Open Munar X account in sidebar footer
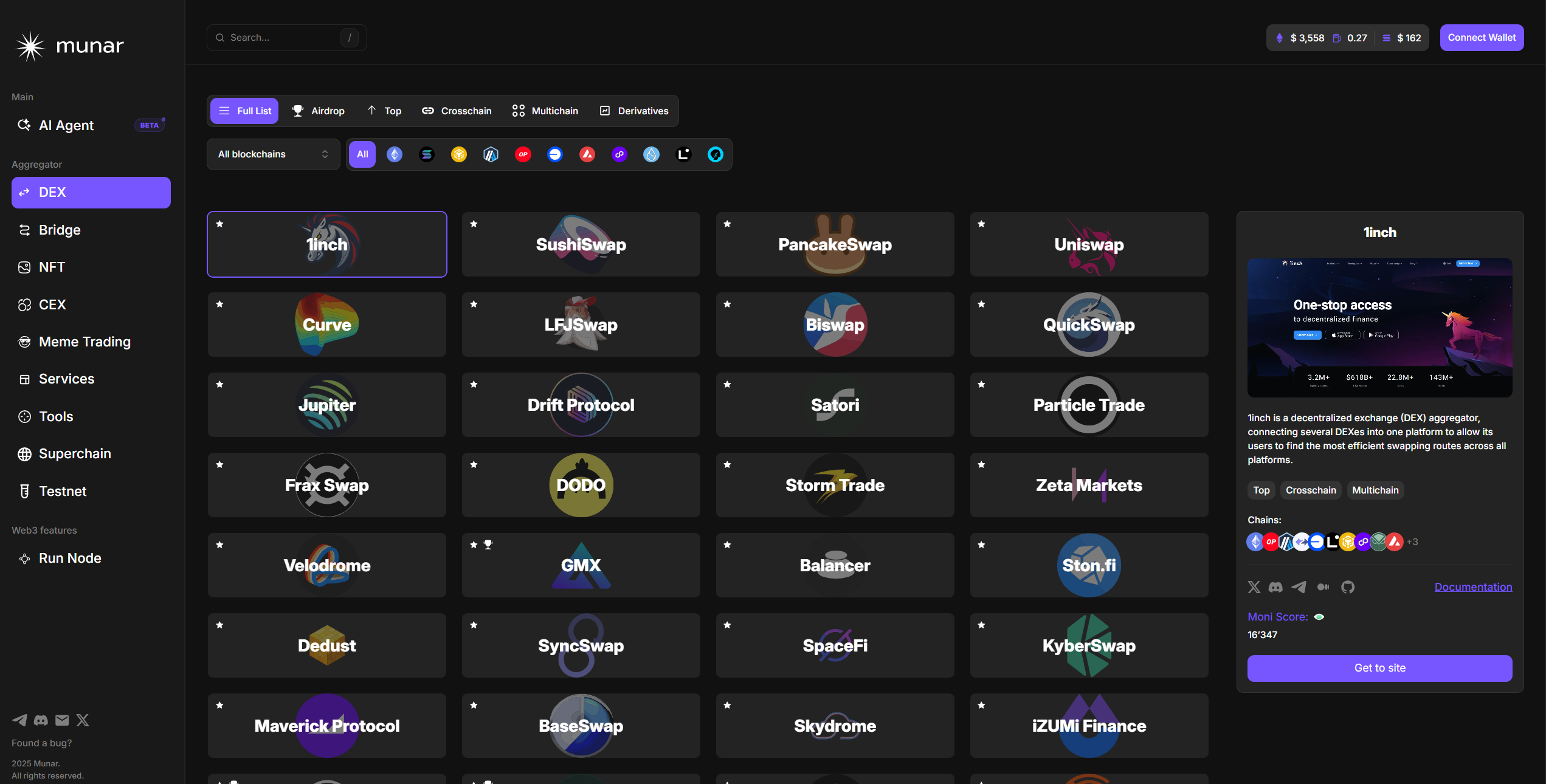Viewport: 1546px width, 784px height. tap(83, 720)
